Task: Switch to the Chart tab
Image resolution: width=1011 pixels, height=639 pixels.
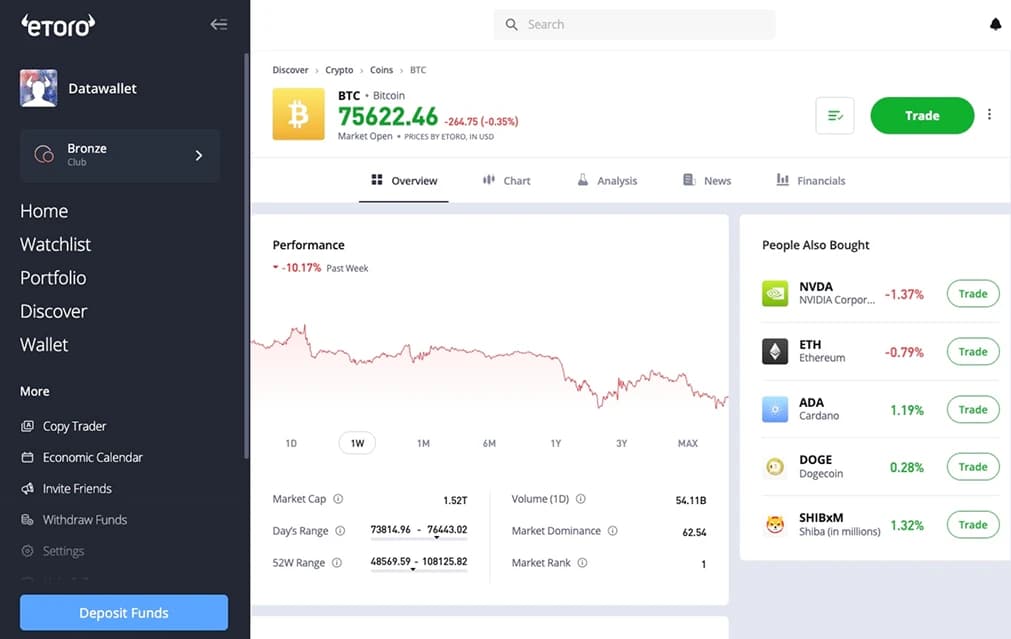Action: coord(506,181)
